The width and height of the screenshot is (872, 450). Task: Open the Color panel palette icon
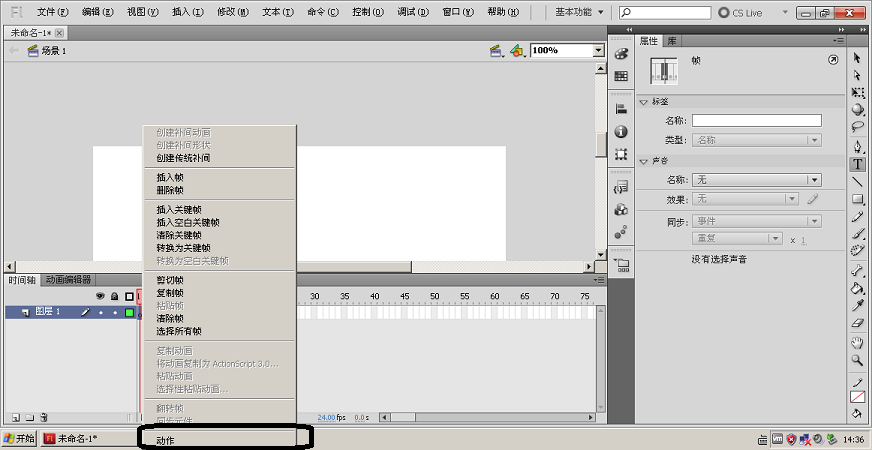click(621, 55)
